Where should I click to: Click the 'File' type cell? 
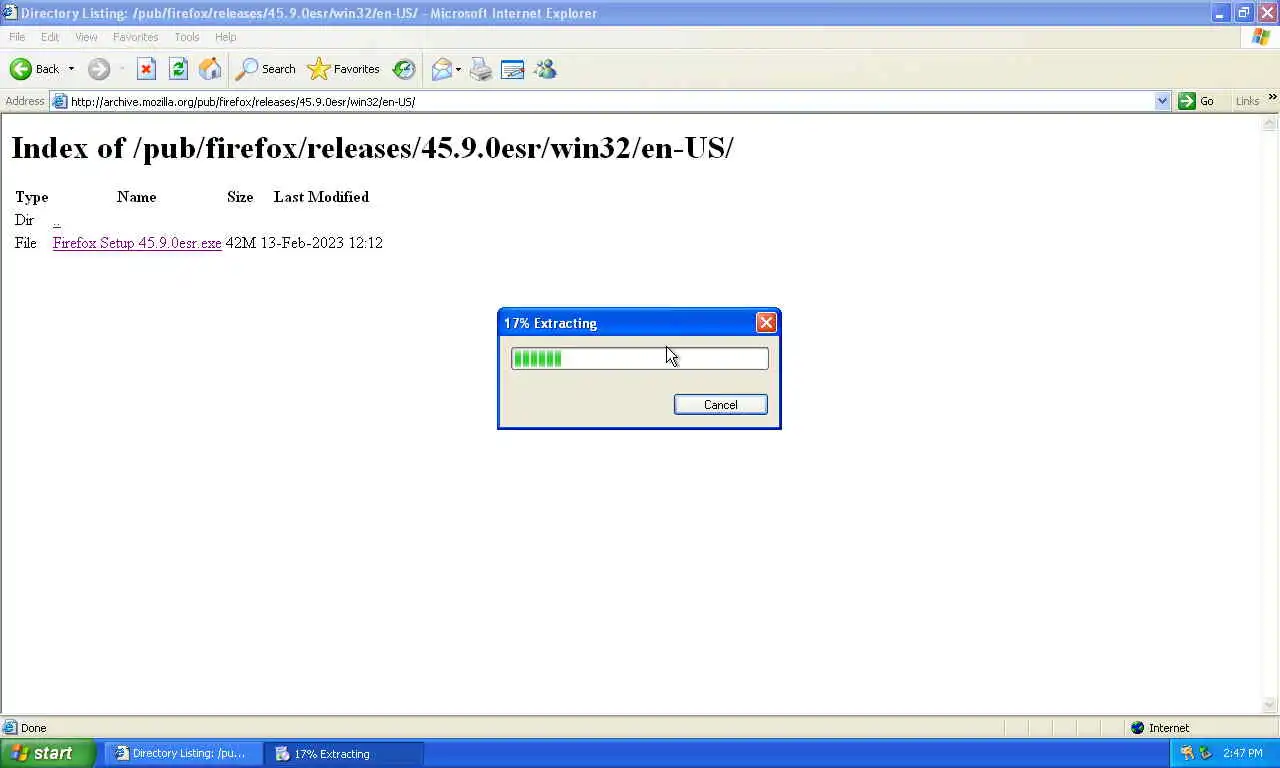click(25, 243)
